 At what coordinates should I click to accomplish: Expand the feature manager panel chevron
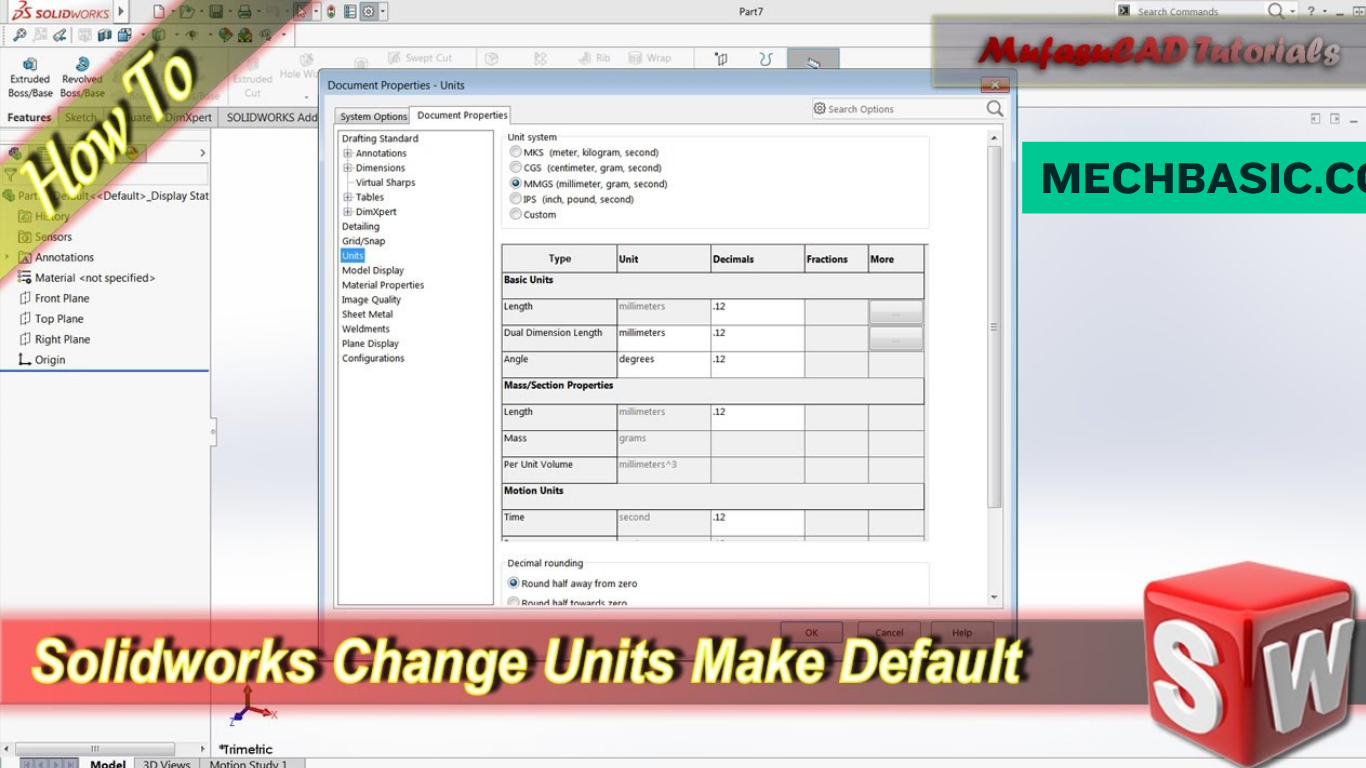(x=202, y=153)
